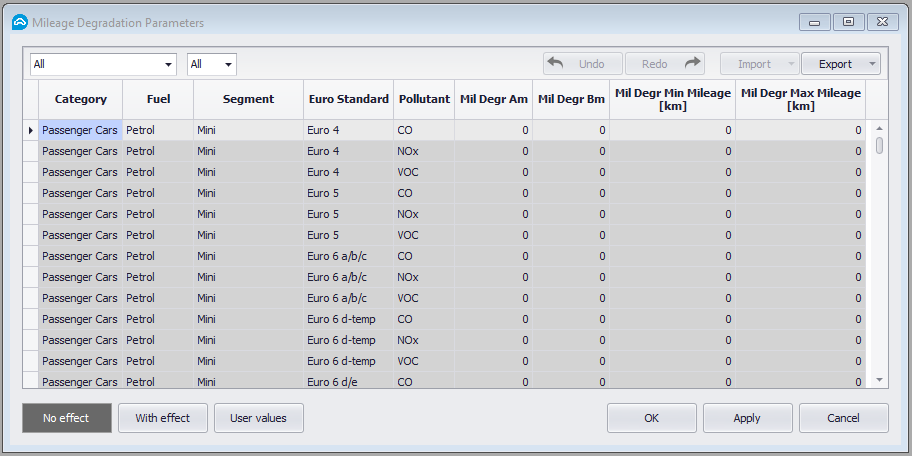Click the row indicator arrow of first row

click(31, 130)
